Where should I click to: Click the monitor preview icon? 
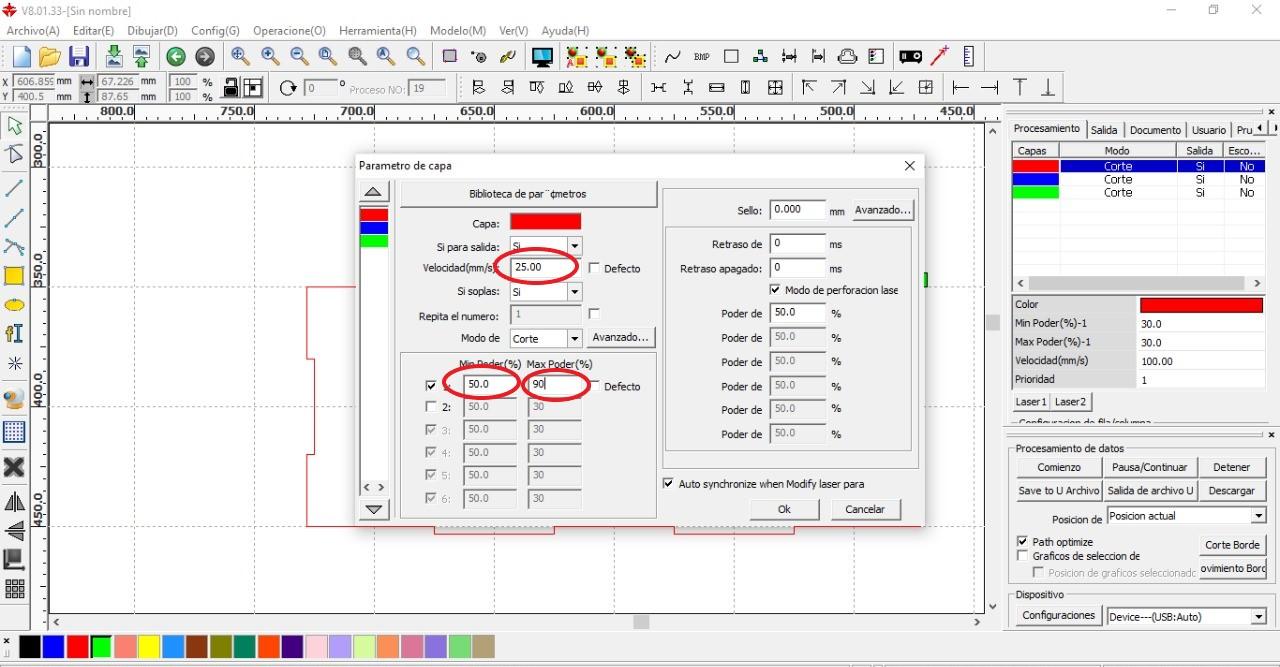click(x=542, y=57)
